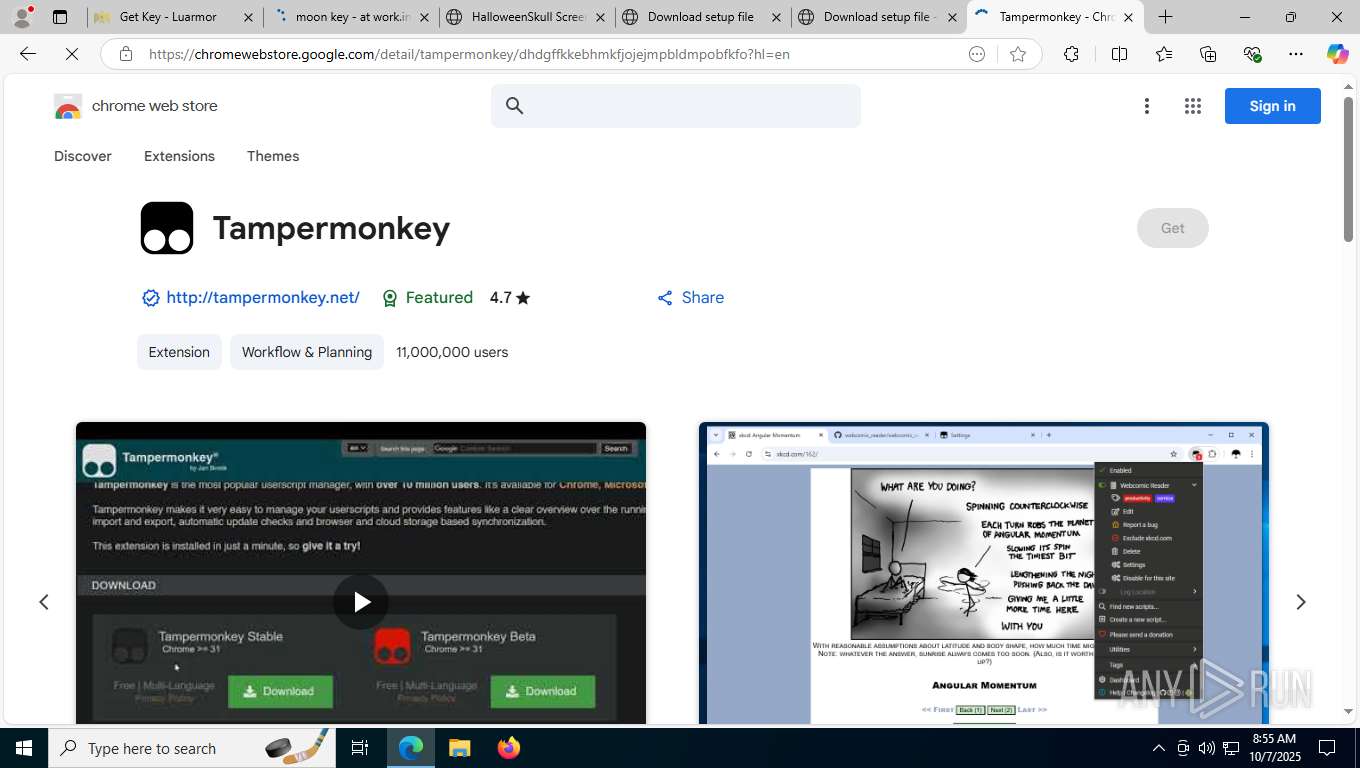Image resolution: width=1360 pixels, height=768 pixels.
Task: Click the address bar URL
Action: [470, 54]
